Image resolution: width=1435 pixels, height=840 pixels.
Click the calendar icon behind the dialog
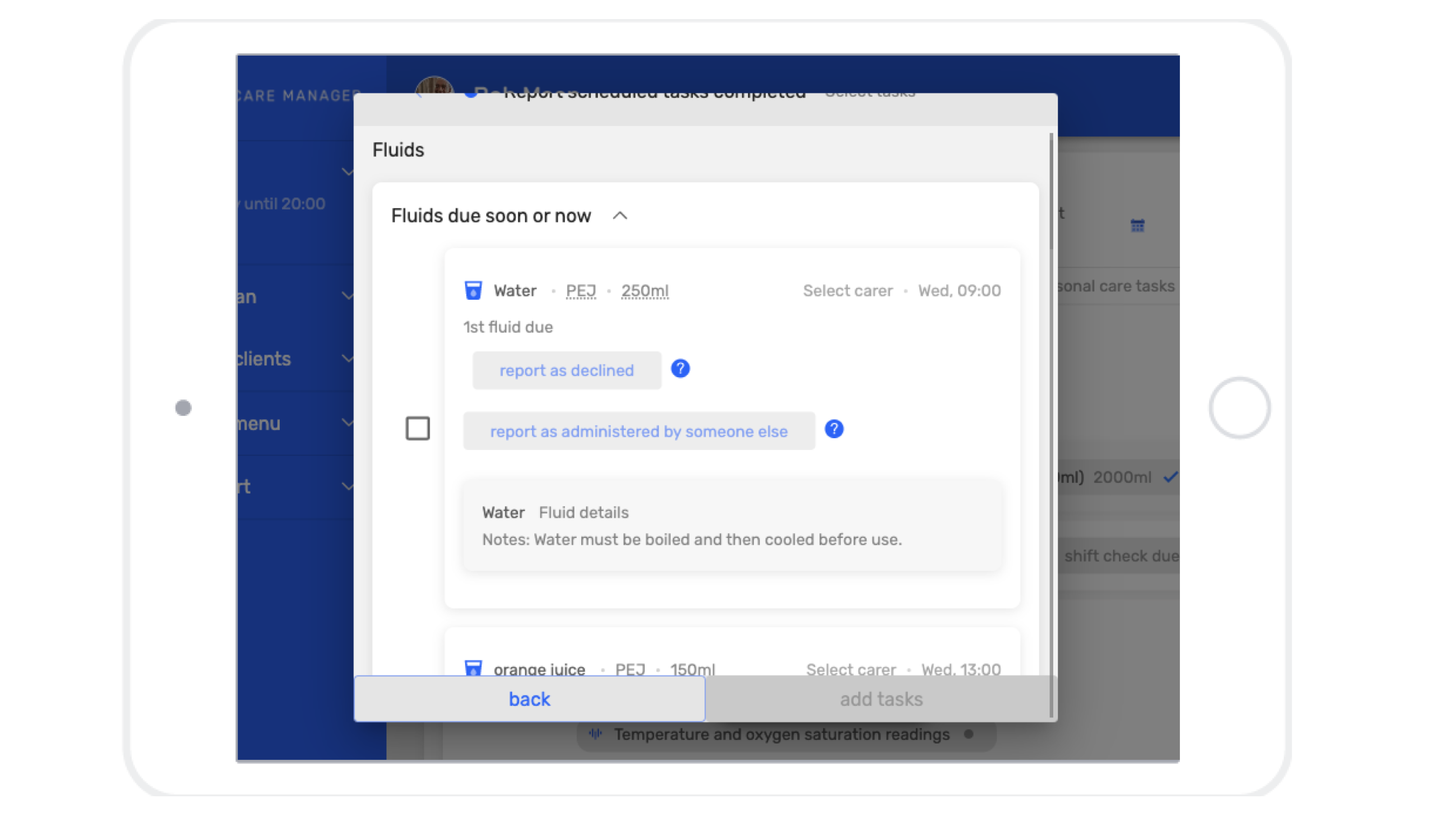[1137, 226]
